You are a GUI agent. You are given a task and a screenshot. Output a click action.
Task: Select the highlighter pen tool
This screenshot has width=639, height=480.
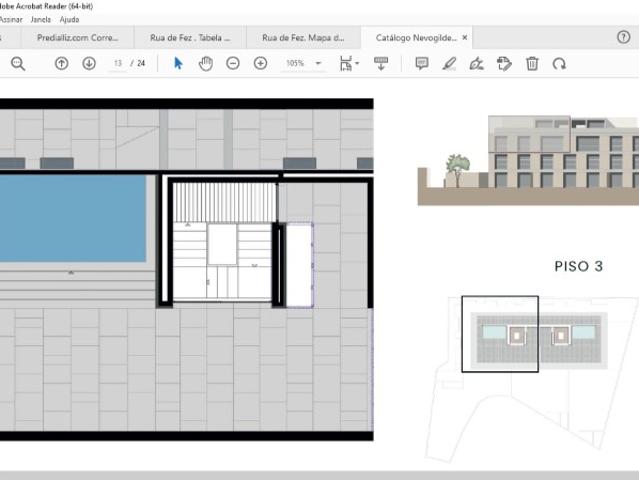click(x=449, y=63)
